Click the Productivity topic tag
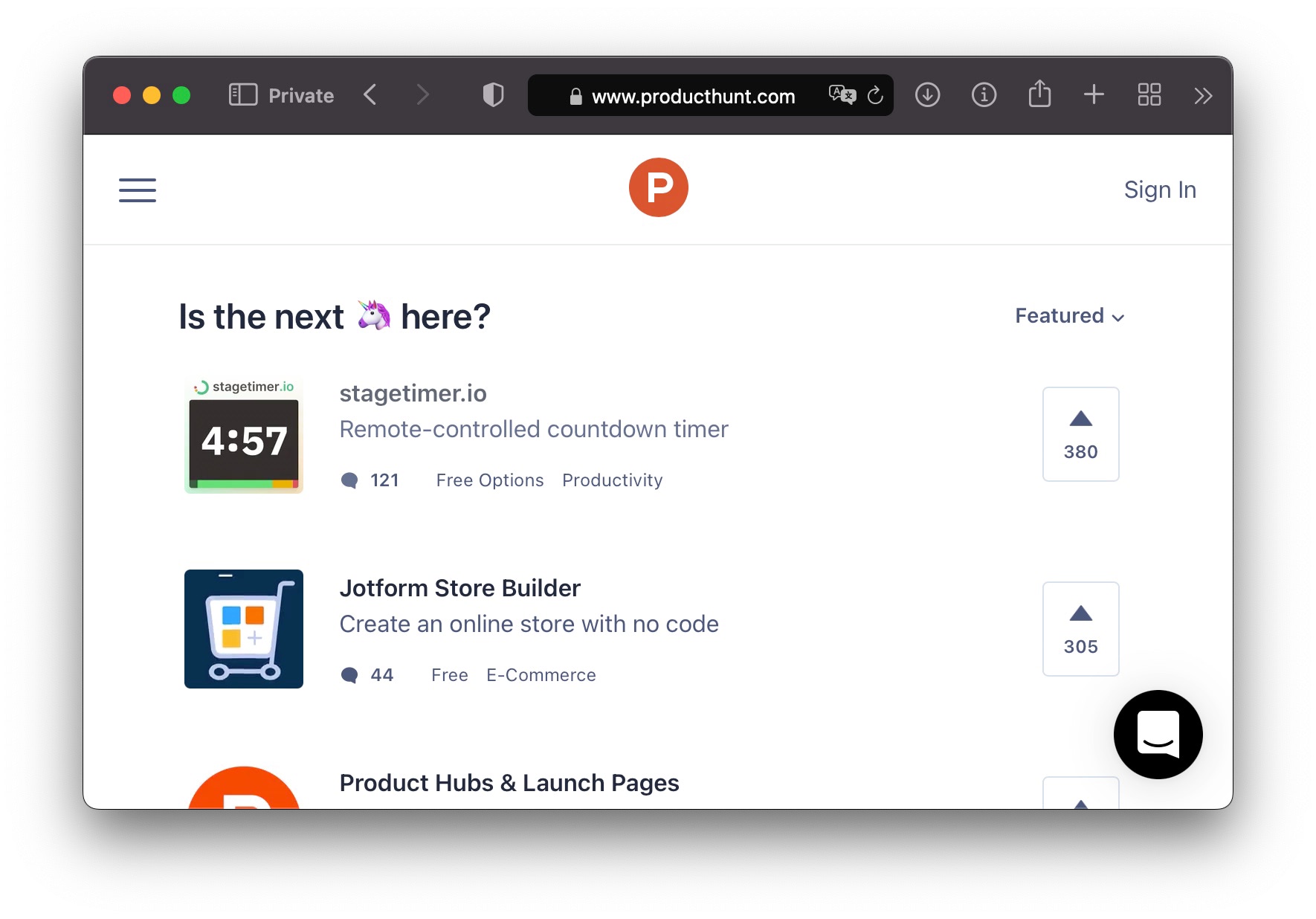This screenshot has width=1316, height=919. click(x=613, y=480)
